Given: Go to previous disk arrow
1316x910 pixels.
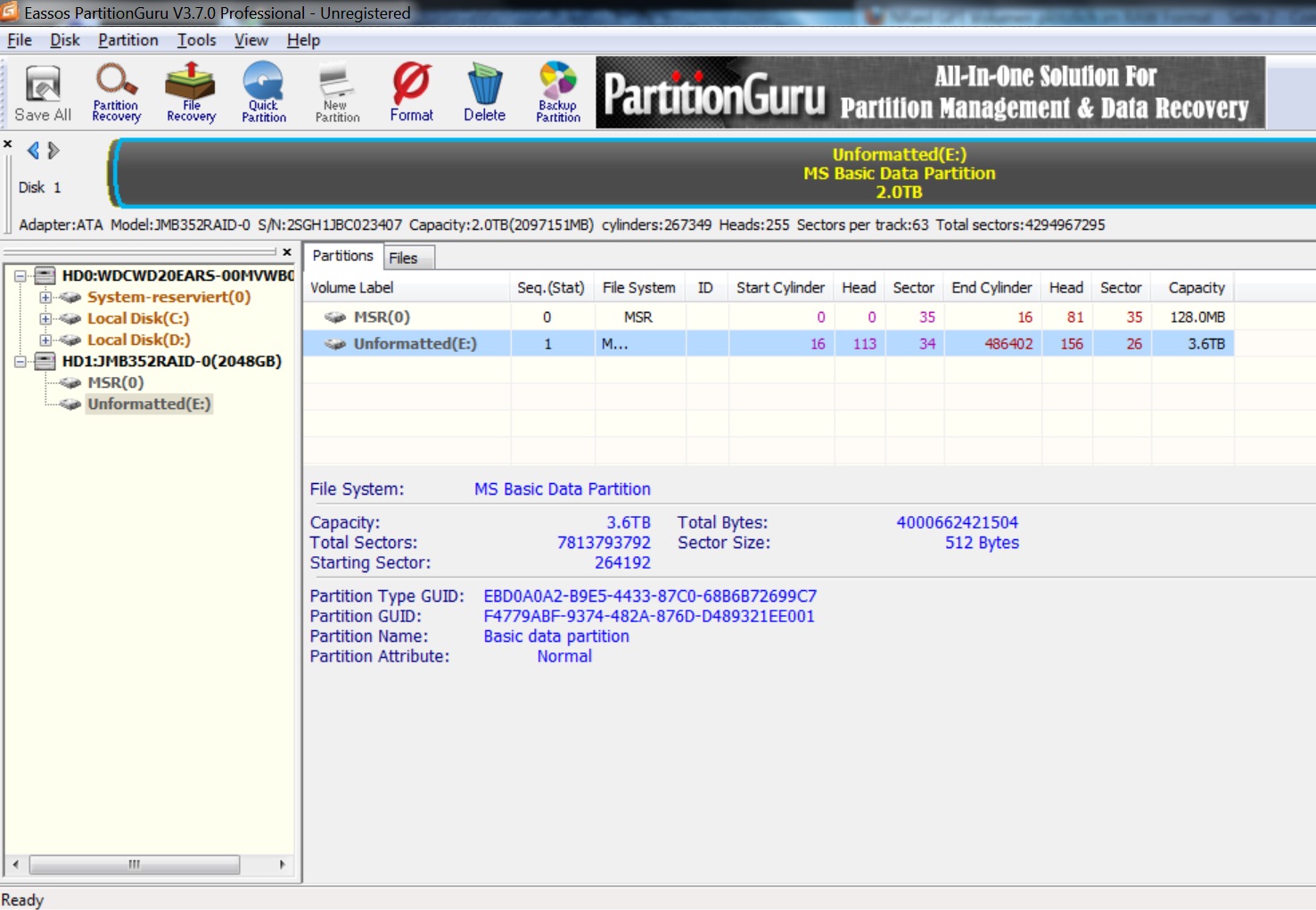Looking at the screenshot, I should 33,151.
